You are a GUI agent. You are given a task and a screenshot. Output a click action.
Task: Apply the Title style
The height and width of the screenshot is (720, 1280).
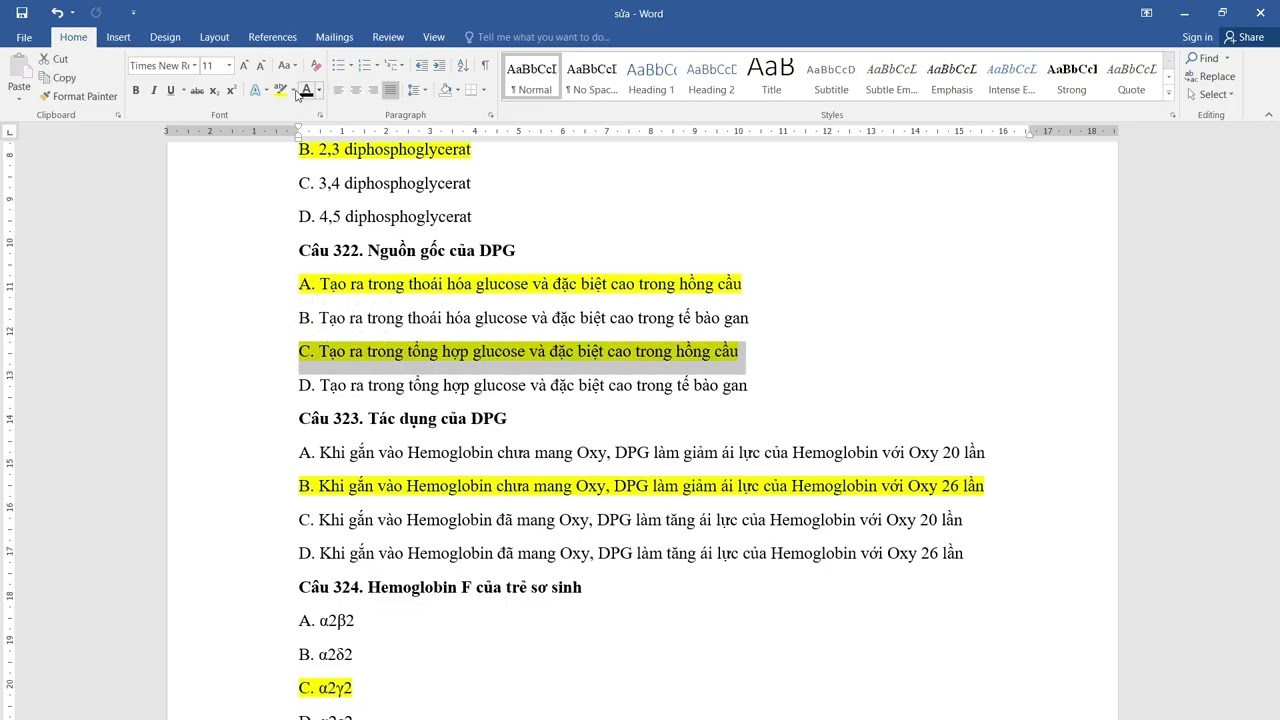point(771,77)
